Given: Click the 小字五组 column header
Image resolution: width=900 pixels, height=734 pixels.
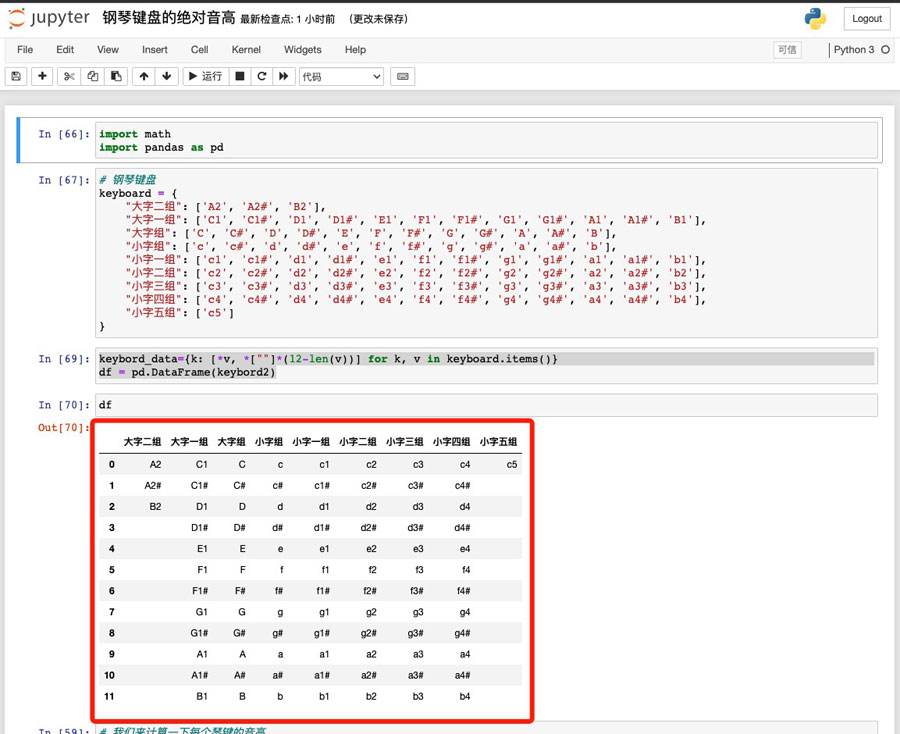Looking at the screenshot, I should click(x=498, y=442).
